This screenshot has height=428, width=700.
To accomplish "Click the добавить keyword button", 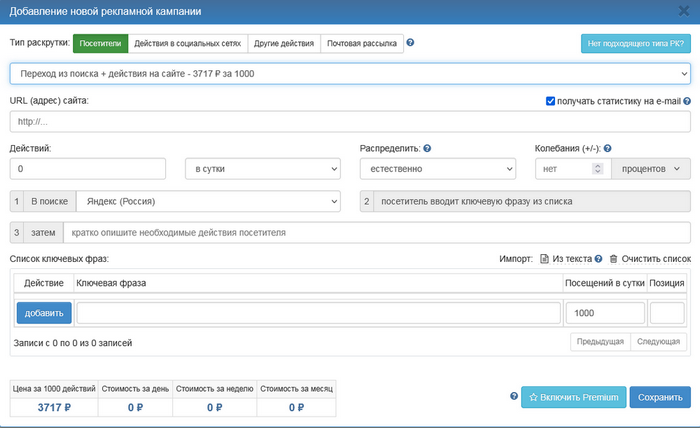I will coord(44,313).
